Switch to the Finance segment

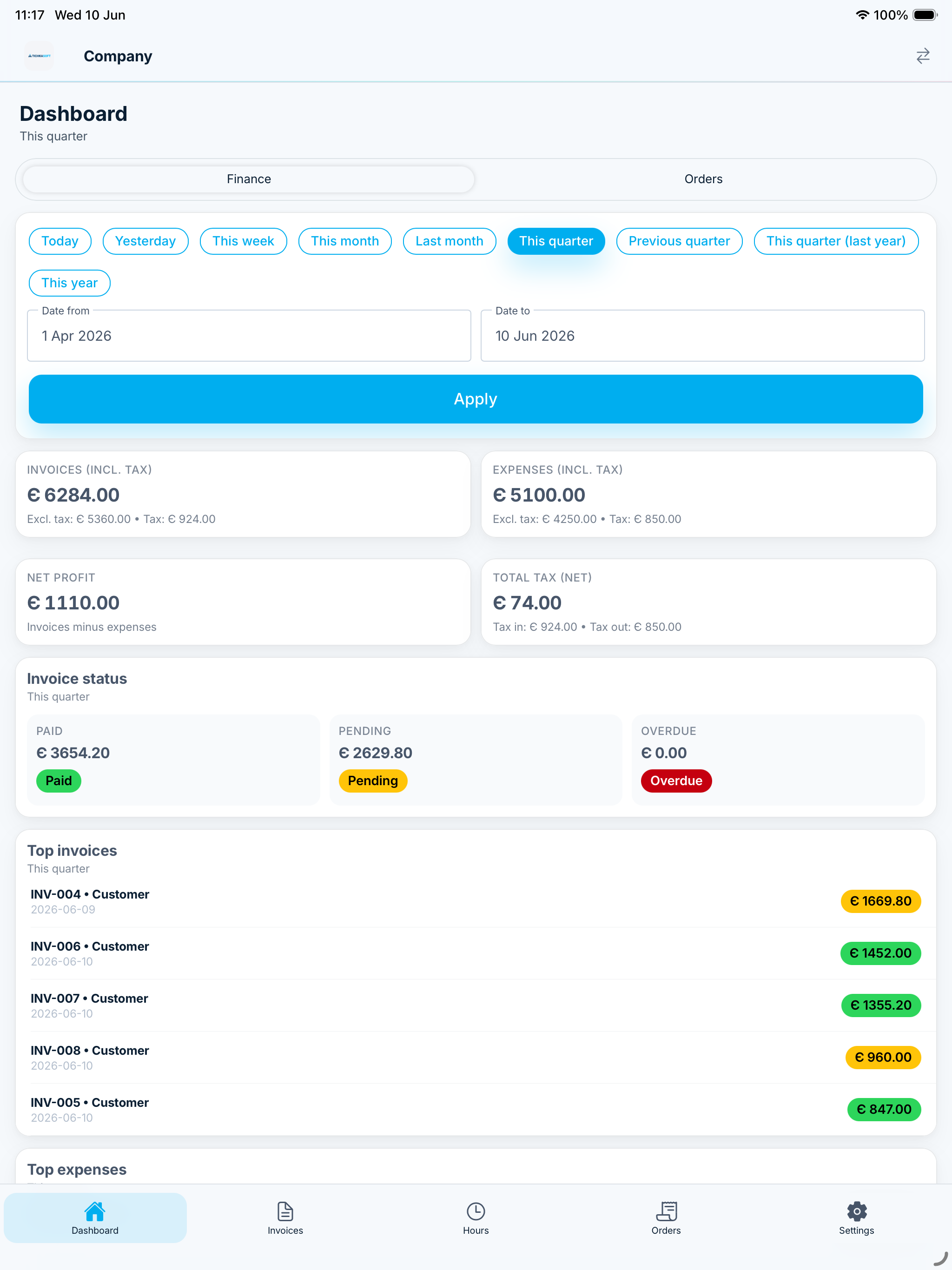[x=249, y=179]
